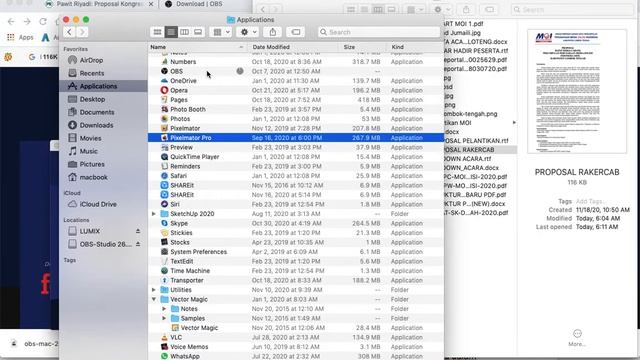The width and height of the screenshot is (640, 360).
Task: Click the PROPOSAL RAKERCAB preview thumbnail
Action: click(x=577, y=91)
